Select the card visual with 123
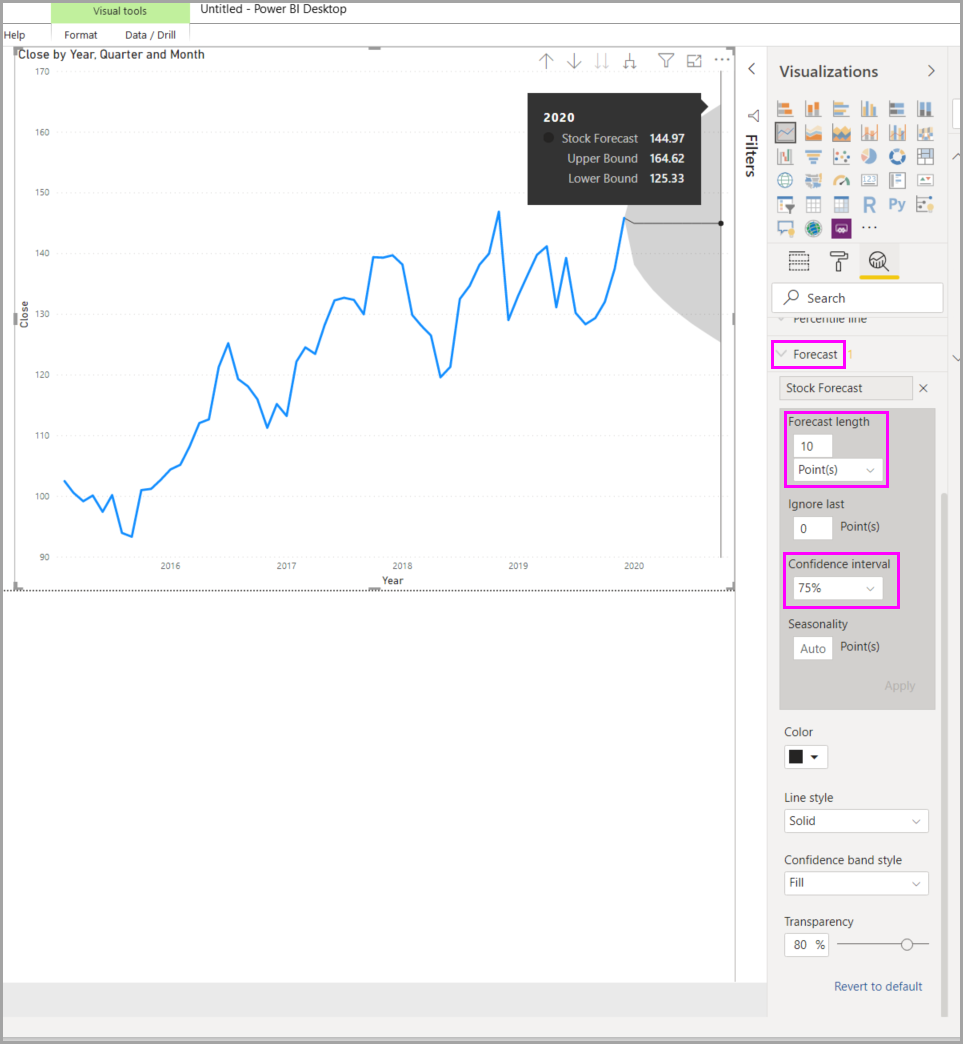This screenshot has width=963, height=1044. (869, 180)
